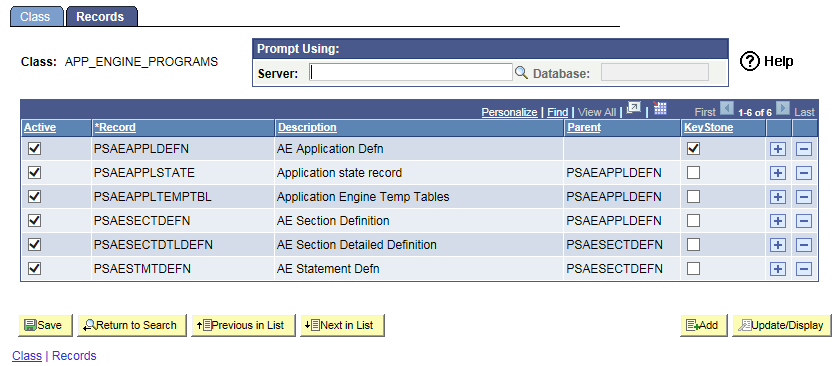Uncheck Active for PSAESECTDEFN
This screenshot has width=832, height=366.
[x=34, y=221]
